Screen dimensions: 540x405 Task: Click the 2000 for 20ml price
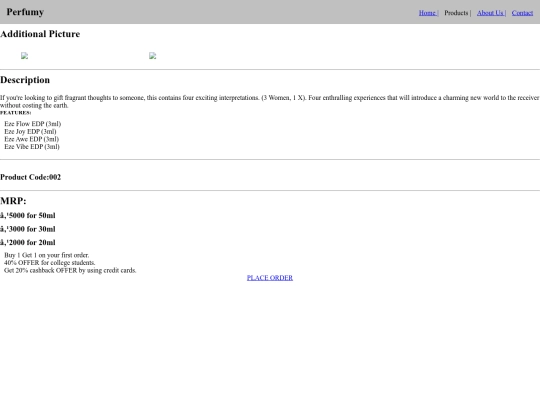(28, 242)
